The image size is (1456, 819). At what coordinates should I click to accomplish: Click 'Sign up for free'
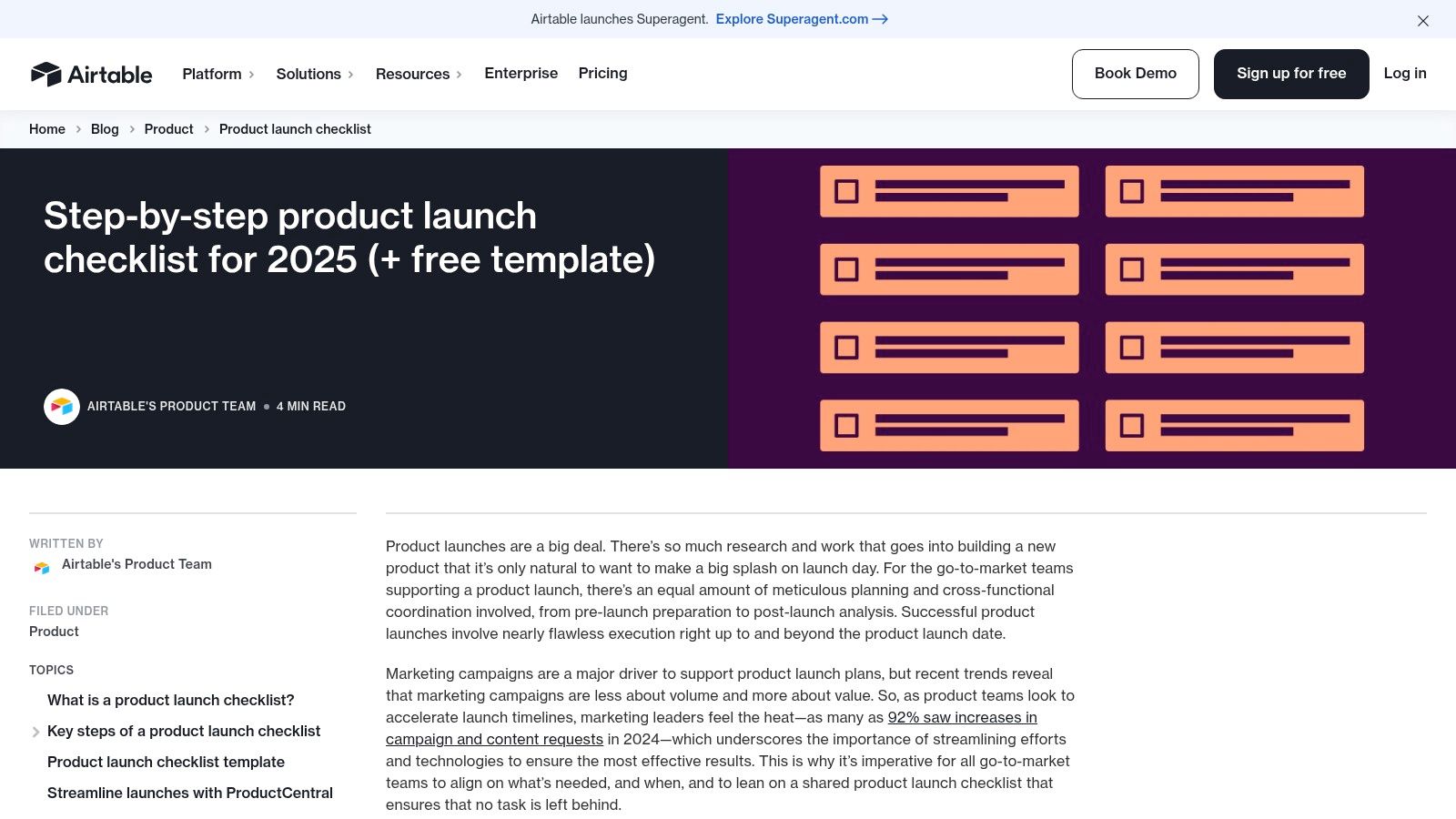1291,74
